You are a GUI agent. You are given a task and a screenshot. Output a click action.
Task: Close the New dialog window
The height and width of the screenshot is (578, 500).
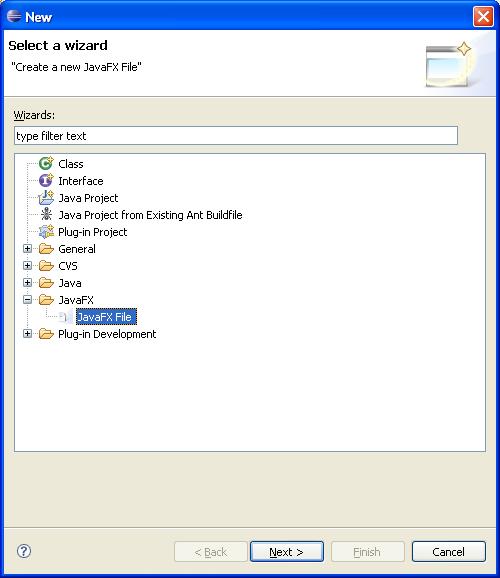coord(483,17)
